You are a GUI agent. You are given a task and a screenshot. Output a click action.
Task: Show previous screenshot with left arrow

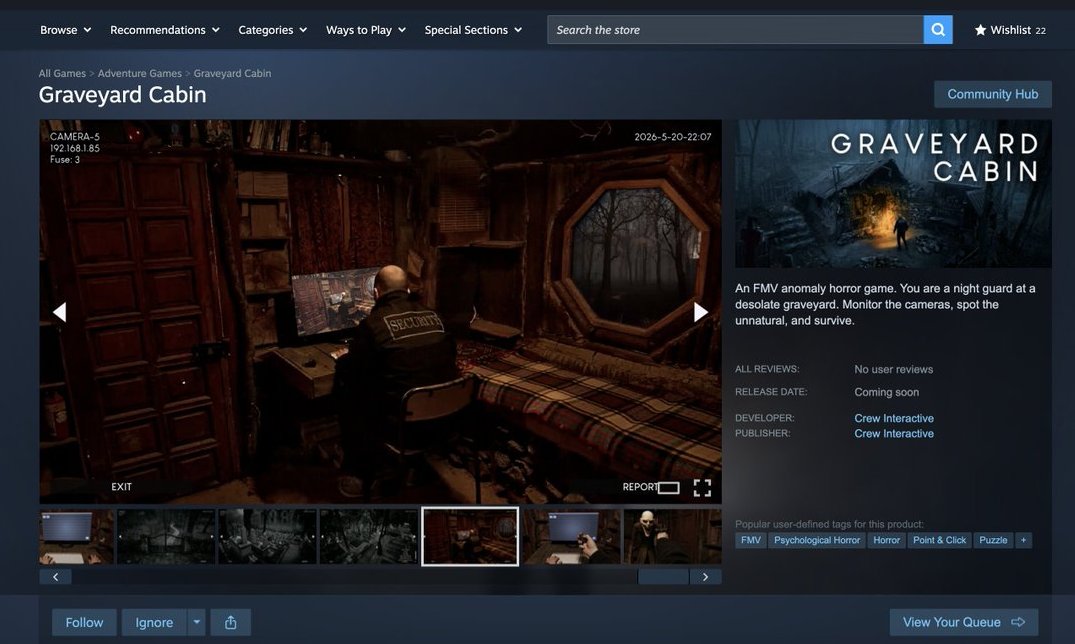click(x=60, y=312)
